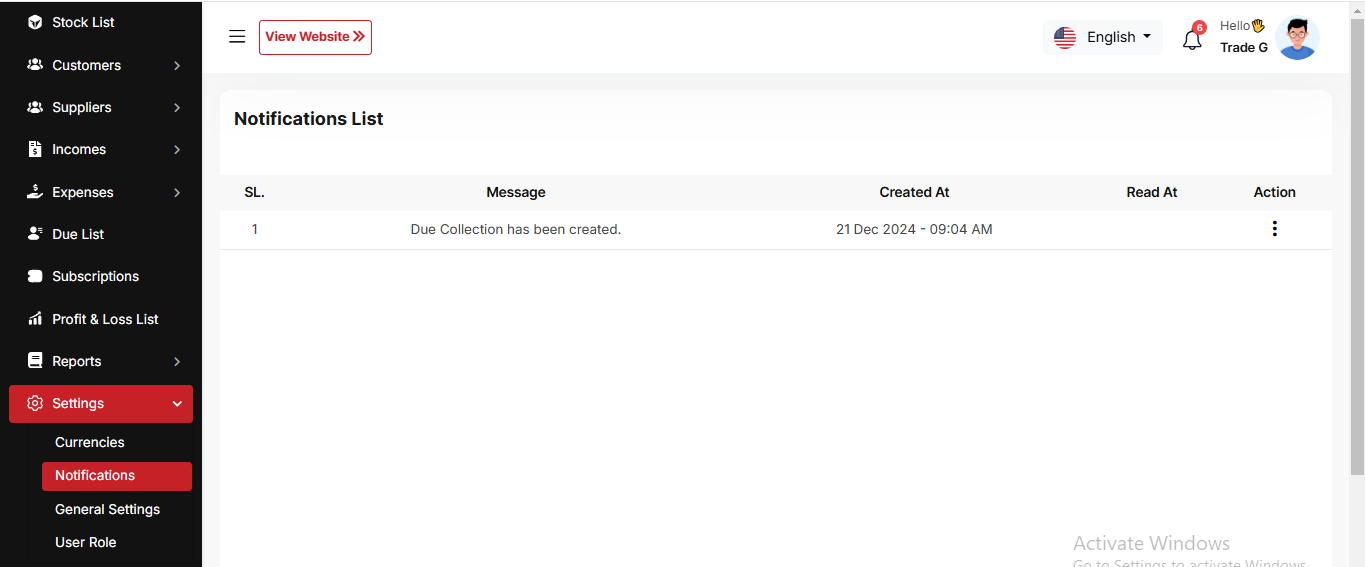
Task: Click the Subscriptions sidebar icon
Action: (x=35, y=276)
